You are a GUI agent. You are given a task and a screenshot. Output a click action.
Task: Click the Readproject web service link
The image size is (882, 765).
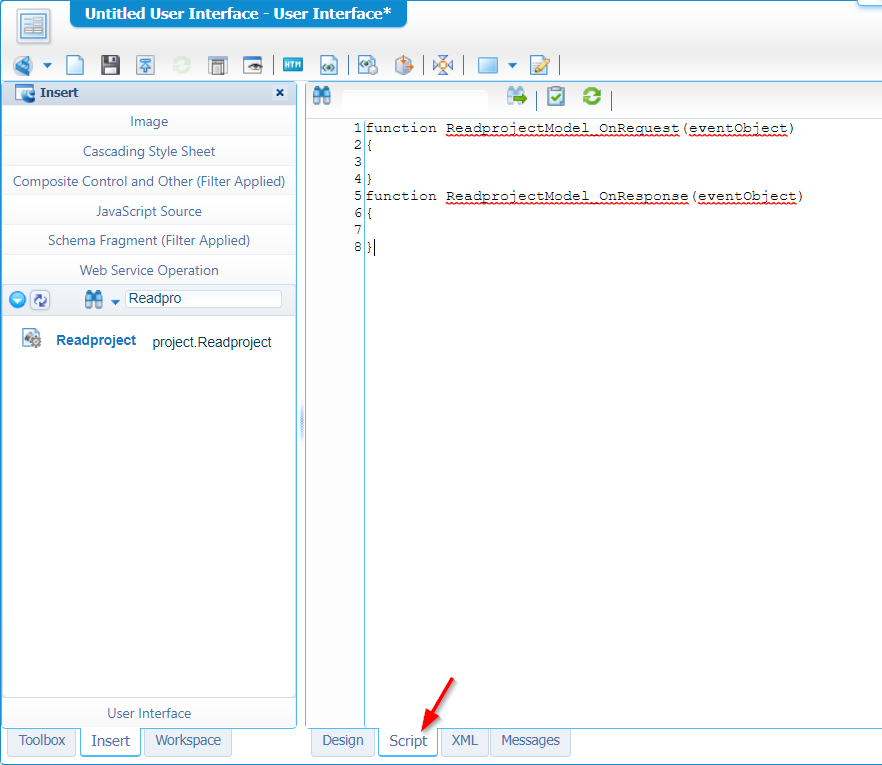[x=96, y=340]
